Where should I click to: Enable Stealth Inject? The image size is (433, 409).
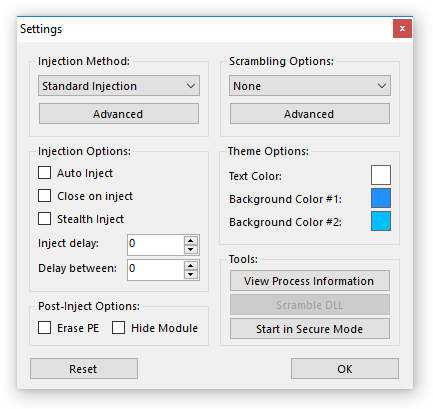[44, 219]
